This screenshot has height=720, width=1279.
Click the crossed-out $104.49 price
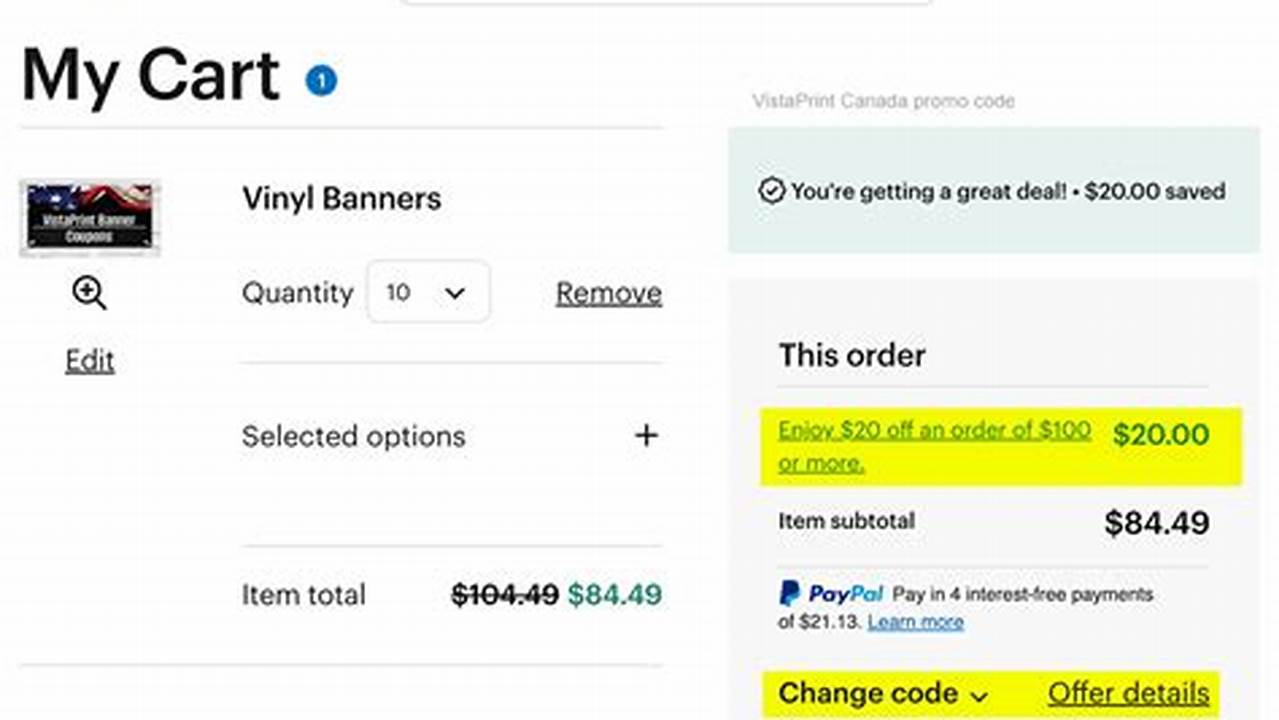coord(501,594)
